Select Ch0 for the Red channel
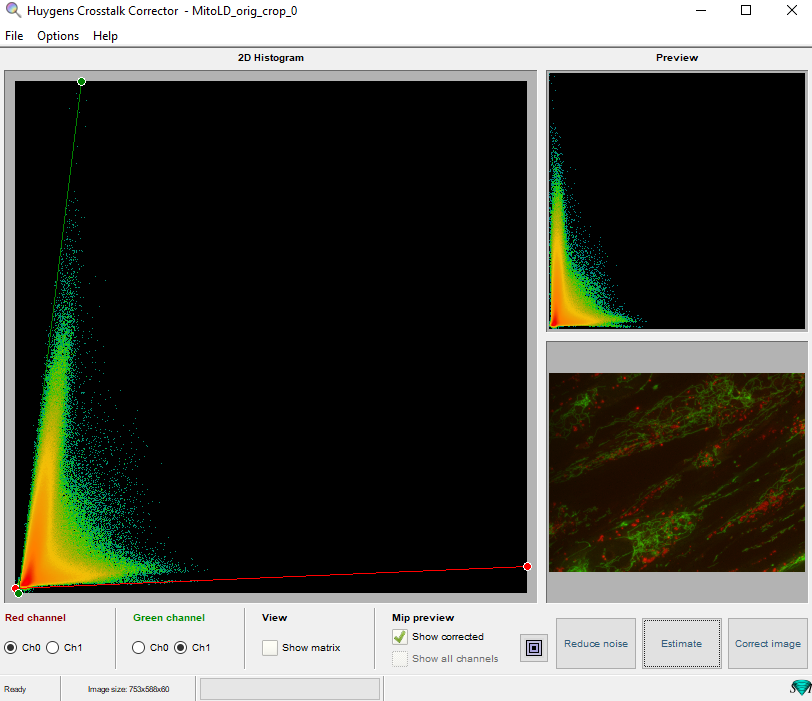The width and height of the screenshot is (812, 701). pyautogui.click(x=11, y=647)
